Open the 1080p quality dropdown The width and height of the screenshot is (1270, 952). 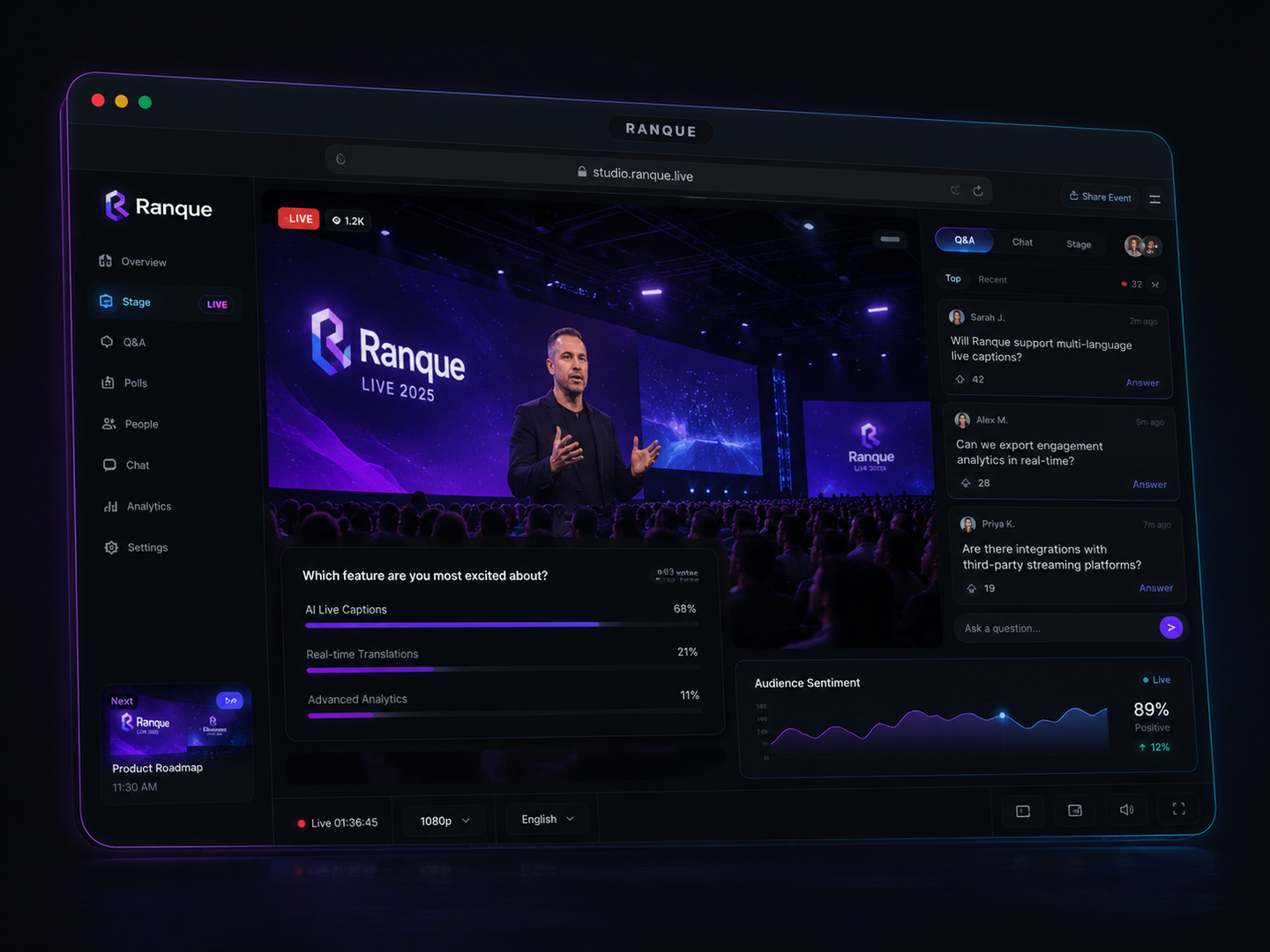tap(444, 821)
